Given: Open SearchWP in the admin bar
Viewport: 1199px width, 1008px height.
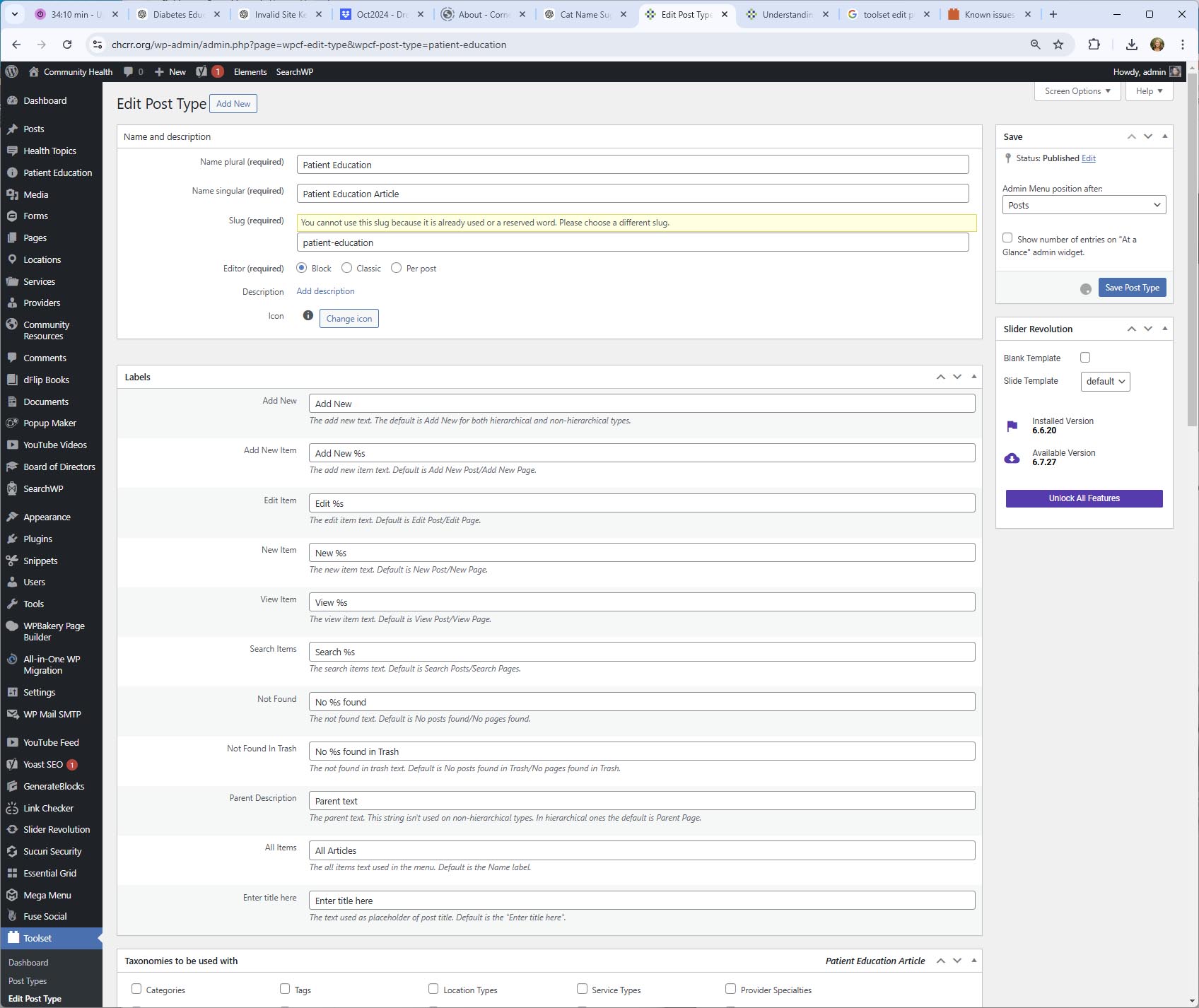Looking at the screenshot, I should click(x=295, y=71).
